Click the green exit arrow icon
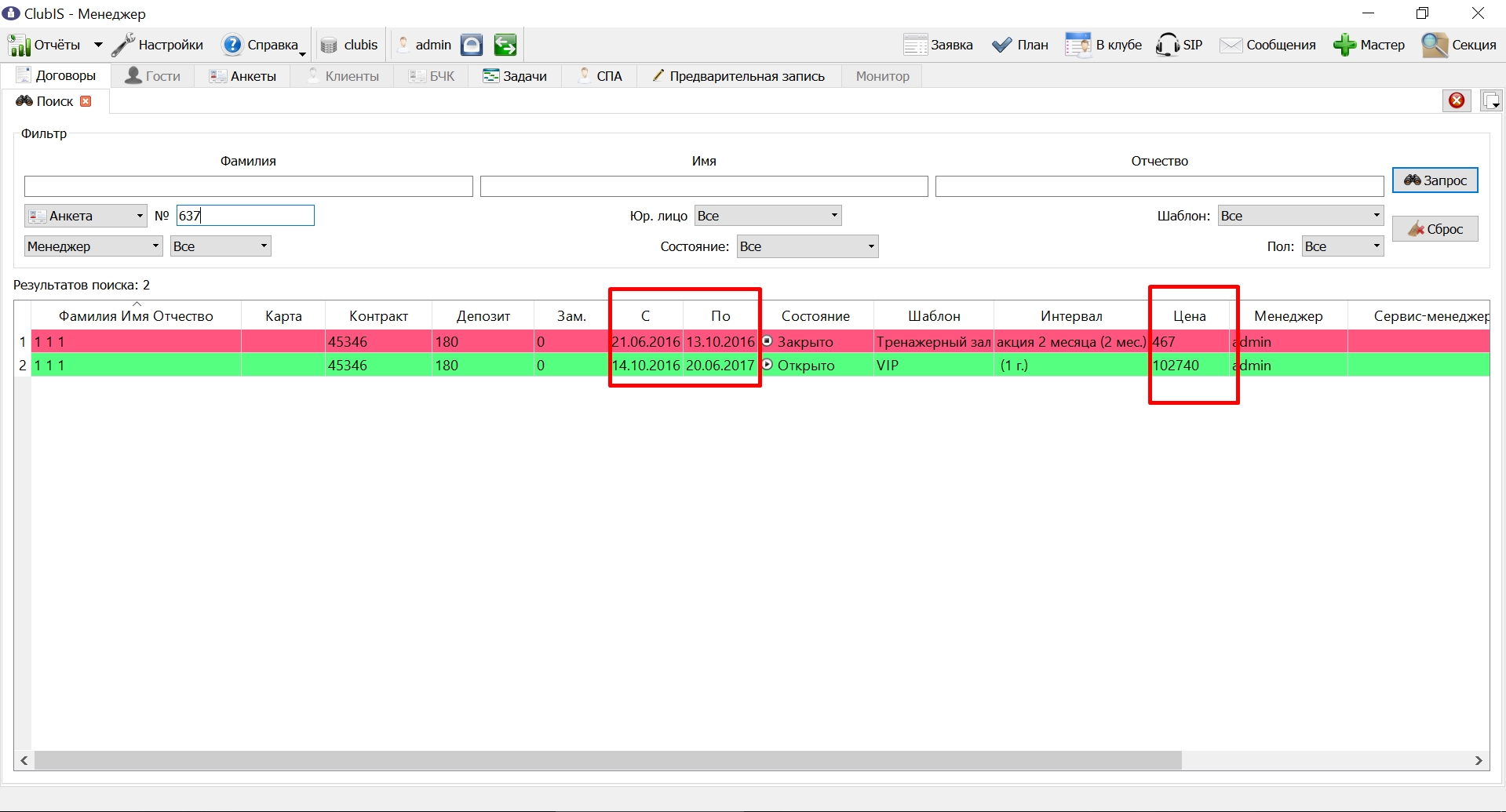This screenshot has height=812, width=1506. 505,45
